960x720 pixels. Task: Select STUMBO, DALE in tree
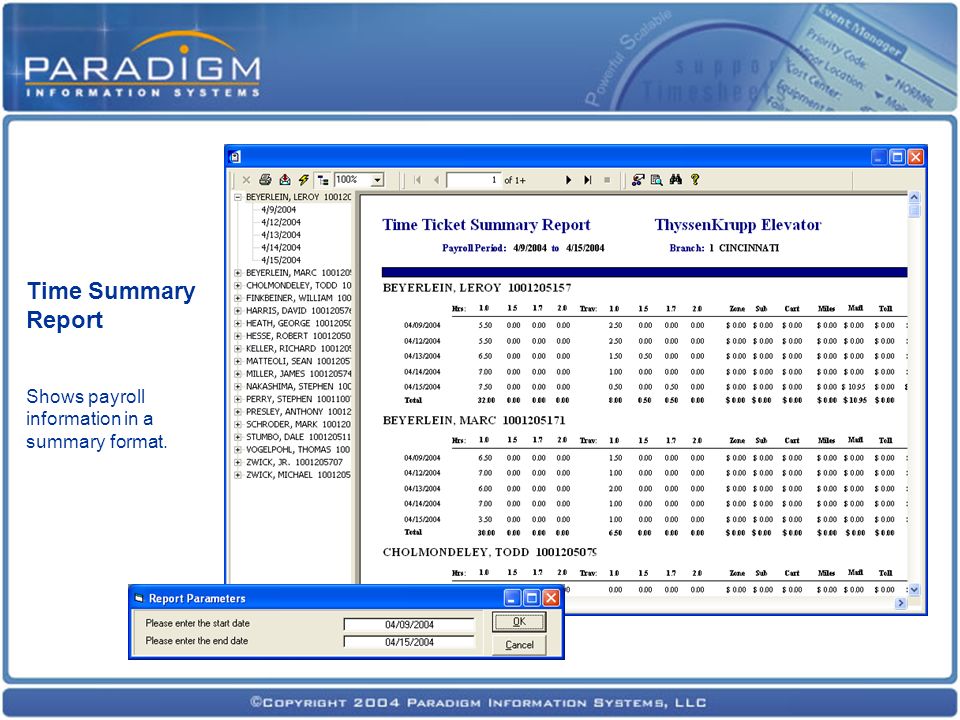(298, 437)
